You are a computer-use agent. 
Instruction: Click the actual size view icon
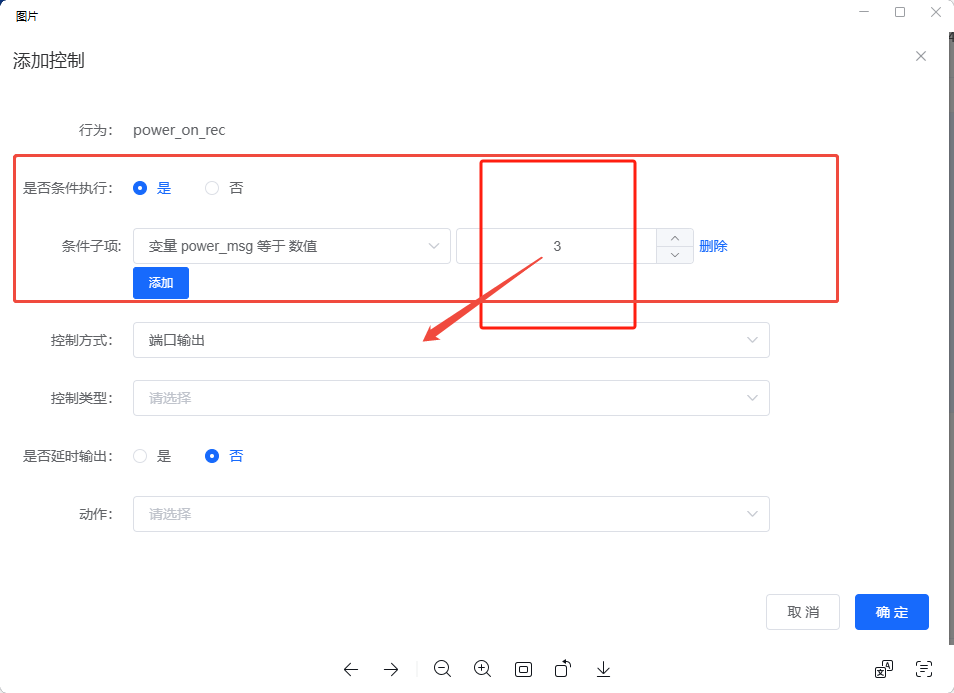point(523,669)
